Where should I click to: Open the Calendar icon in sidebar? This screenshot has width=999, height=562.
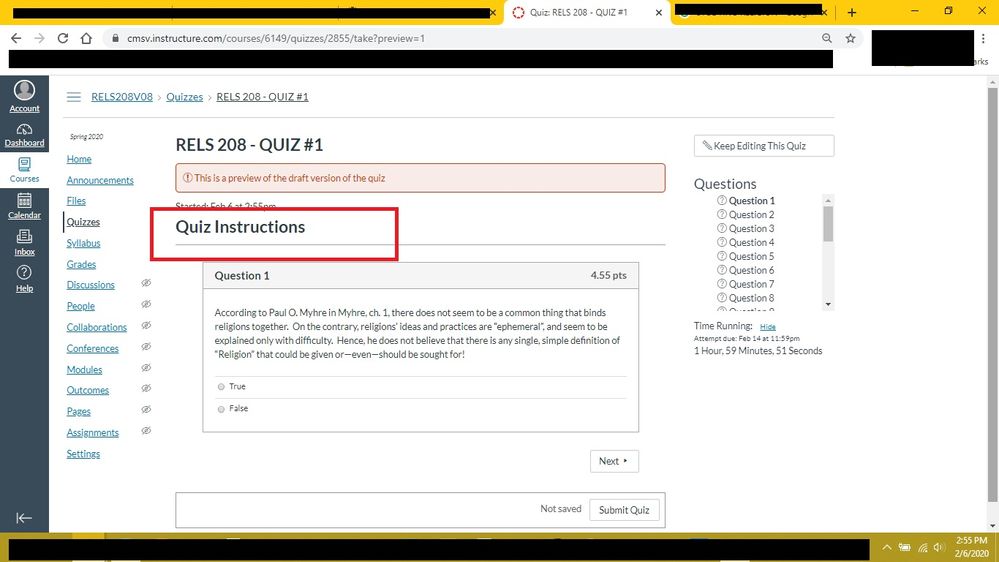(24, 202)
